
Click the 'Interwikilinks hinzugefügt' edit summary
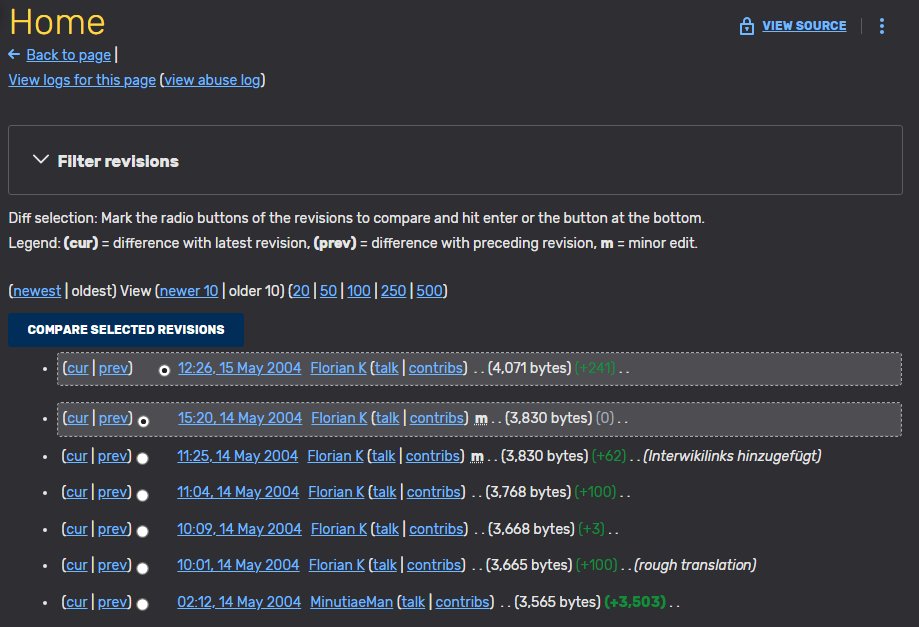[x=732, y=456]
